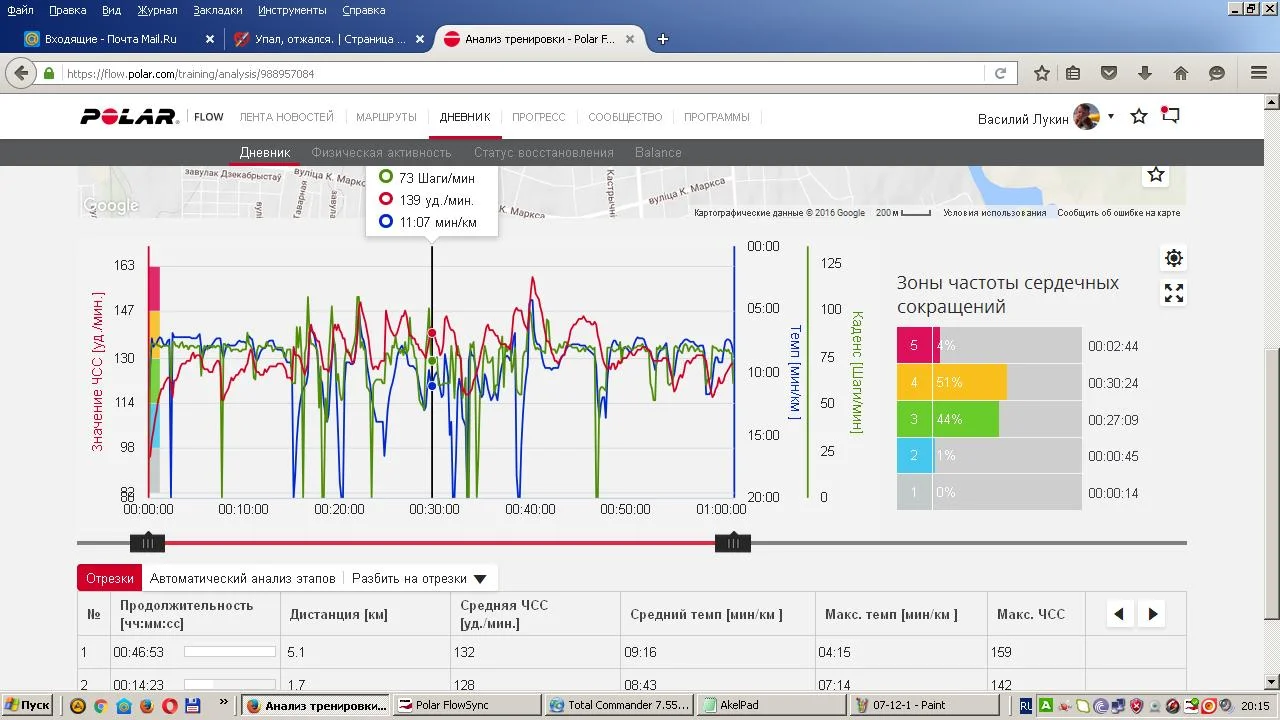
Task: Reload page using refresh button
Action: pyautogui.click(x=1000, y=73)
